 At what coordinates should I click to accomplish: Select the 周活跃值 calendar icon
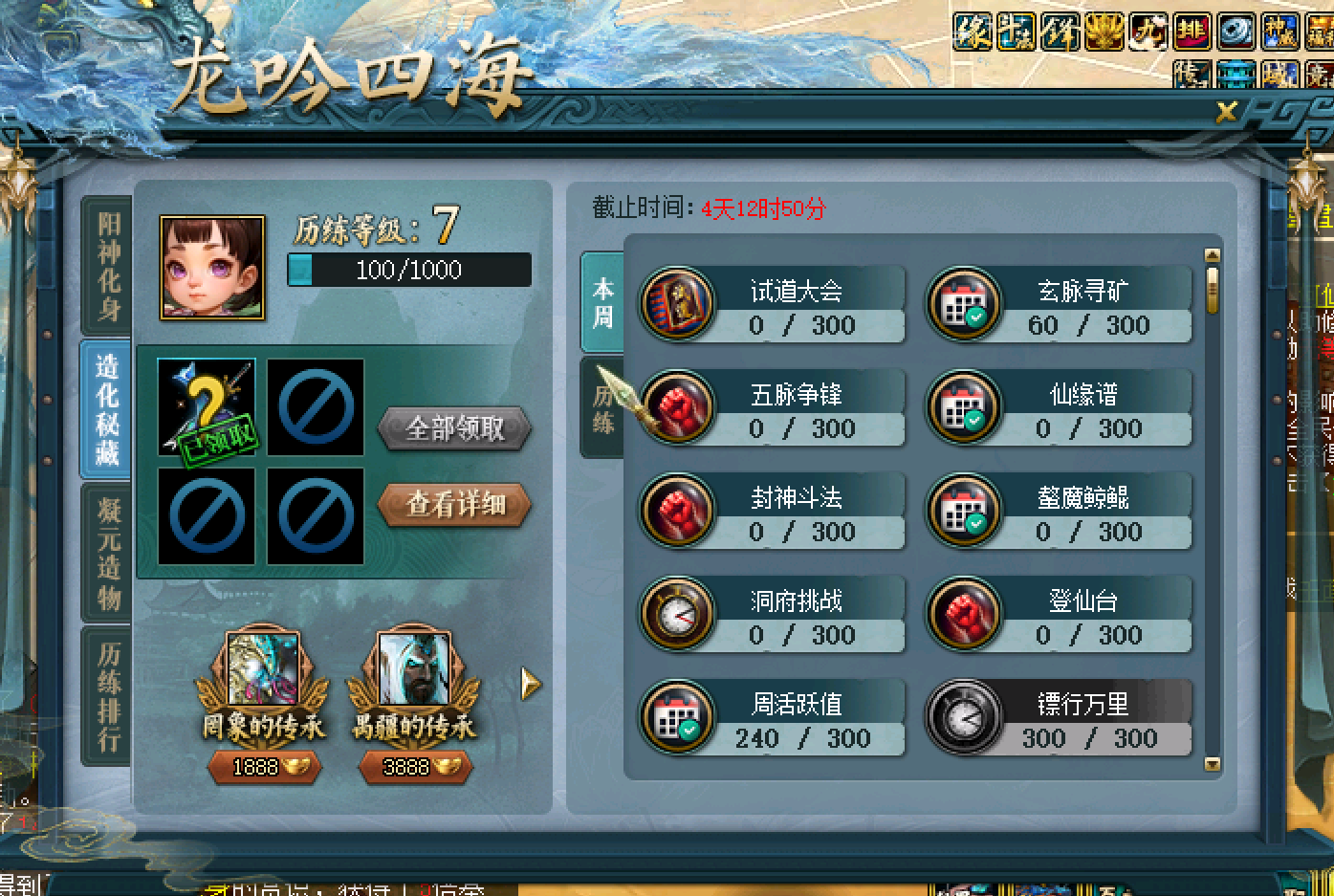point(677,718)
